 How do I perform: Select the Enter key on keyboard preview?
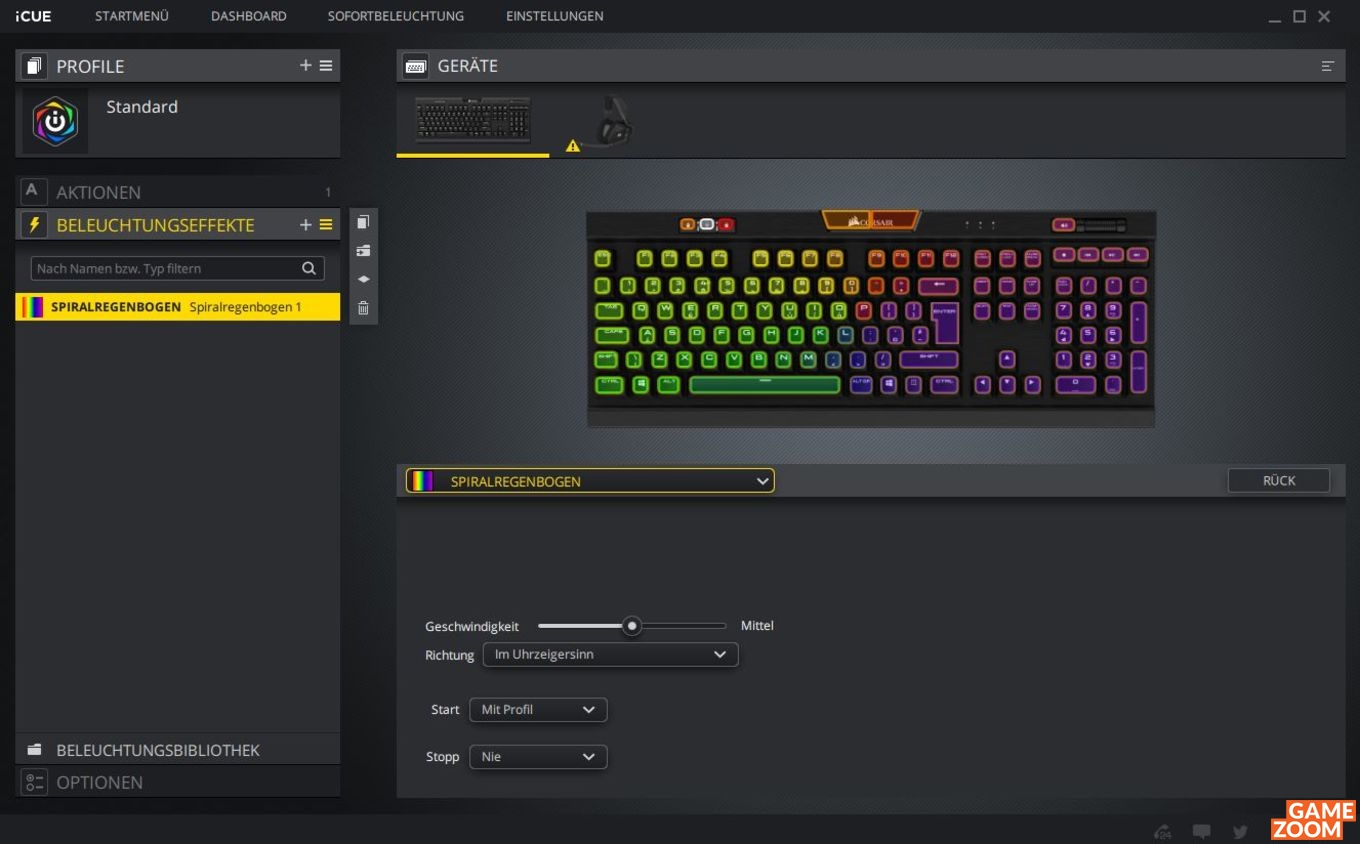click(944, 322)
